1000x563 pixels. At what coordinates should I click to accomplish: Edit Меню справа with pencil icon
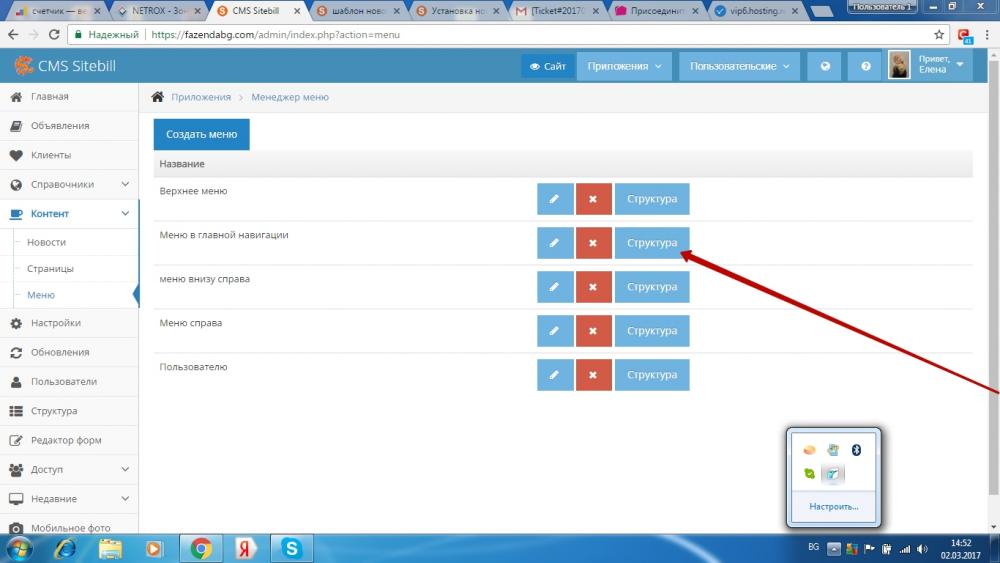(555, 331)
